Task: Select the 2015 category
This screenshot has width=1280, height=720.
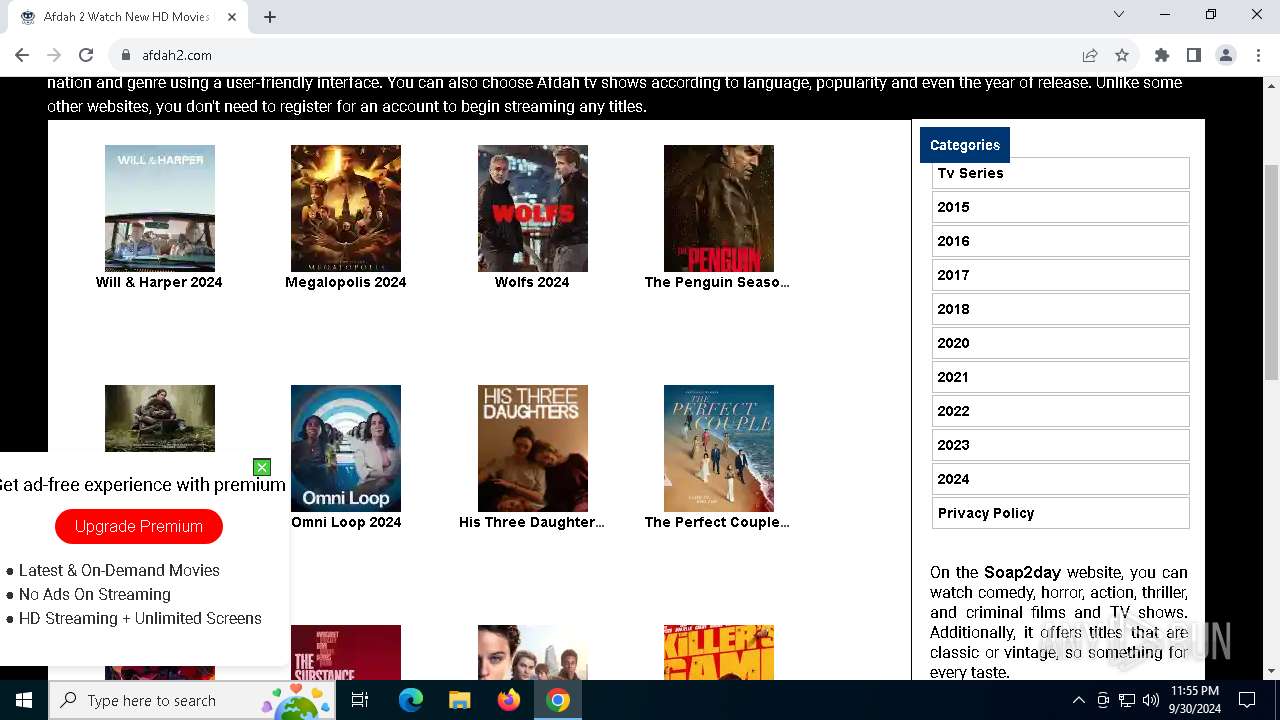Action: coord(1060,207)
